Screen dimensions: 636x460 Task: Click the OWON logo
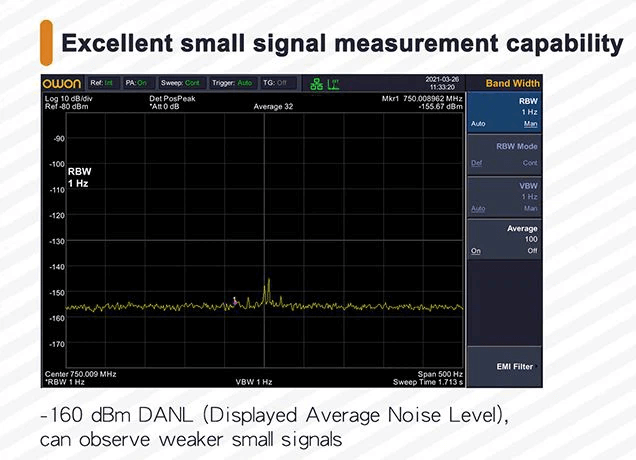click(x=61, y=83)
